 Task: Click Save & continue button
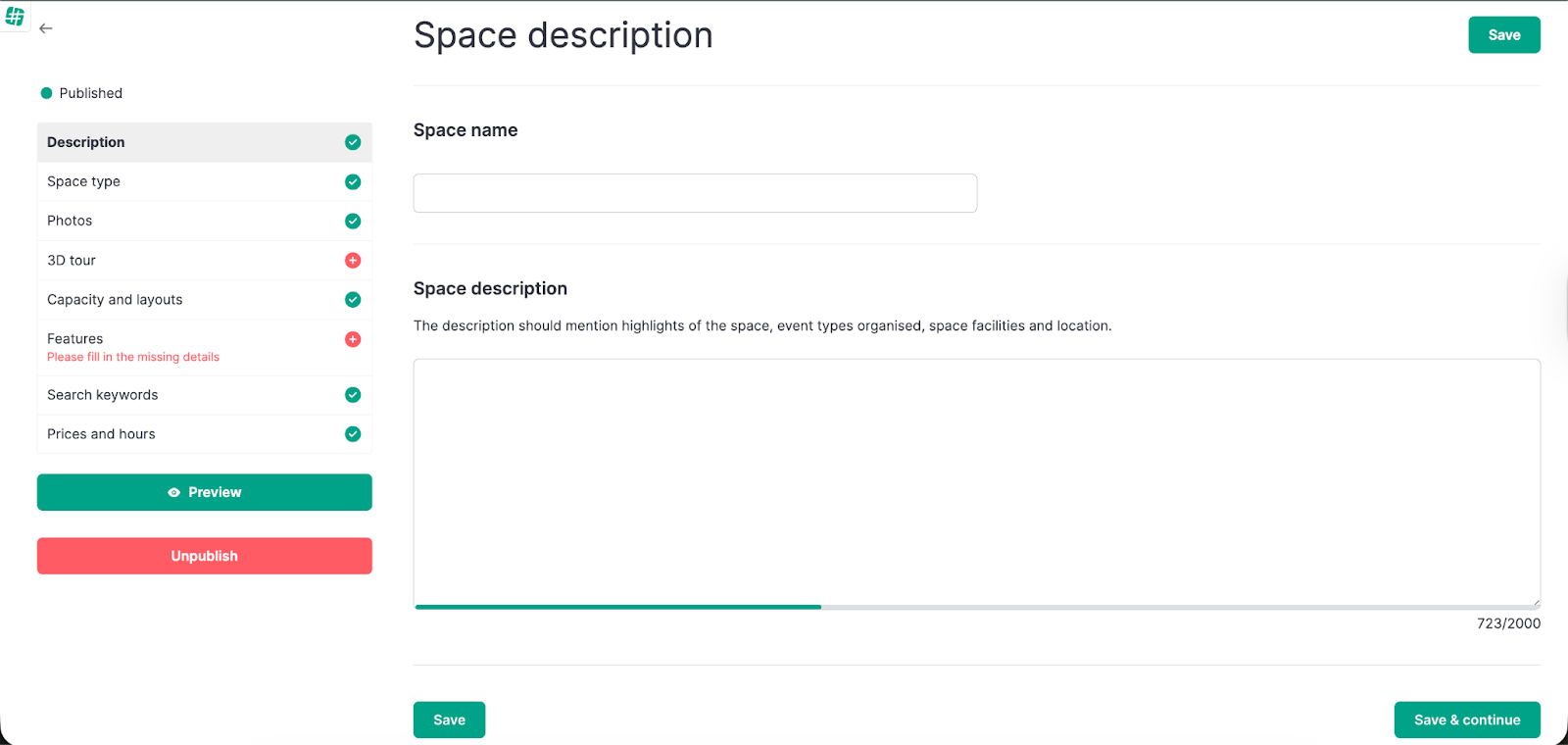point(1466,720)
